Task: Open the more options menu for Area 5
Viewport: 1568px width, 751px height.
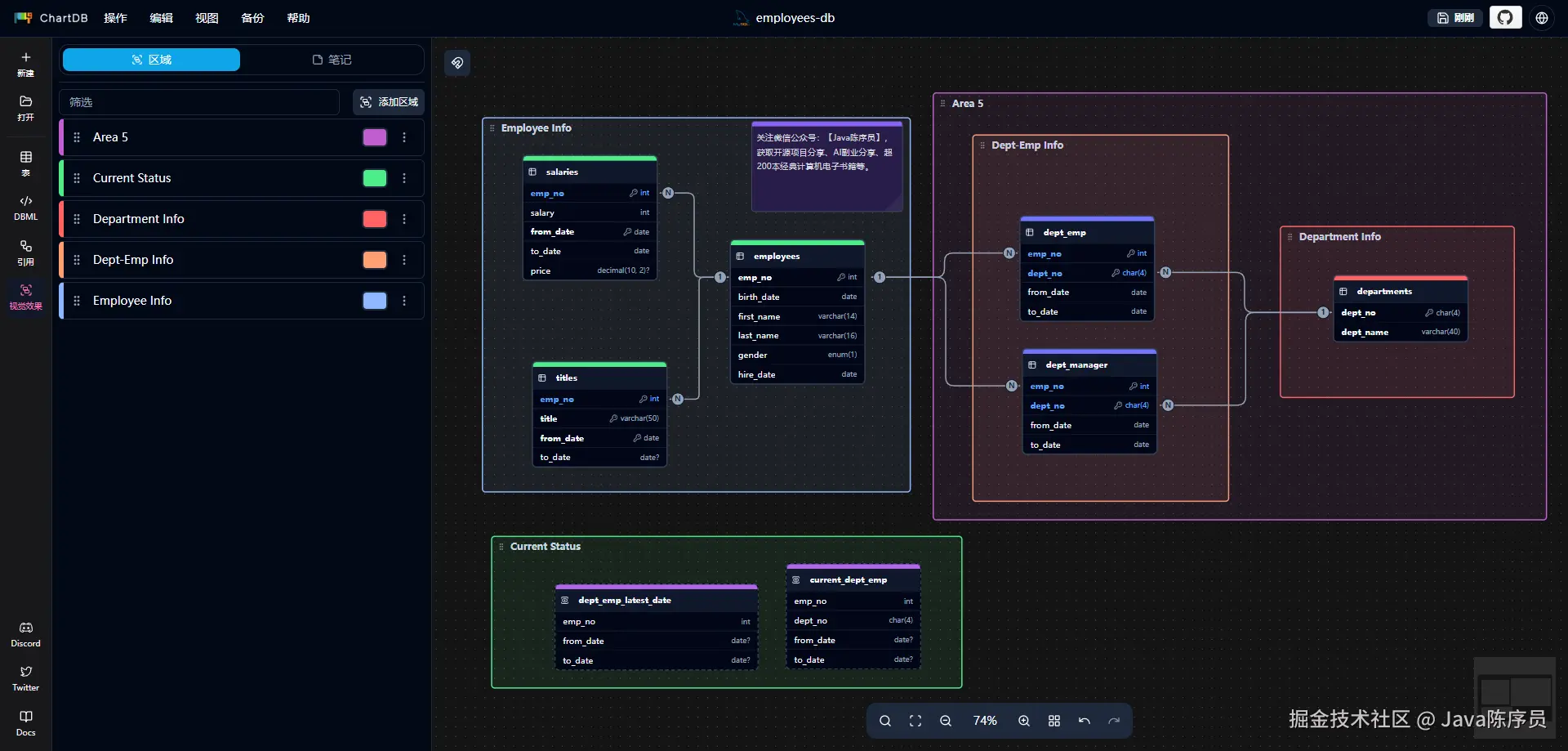Action: tap(404, 137)
